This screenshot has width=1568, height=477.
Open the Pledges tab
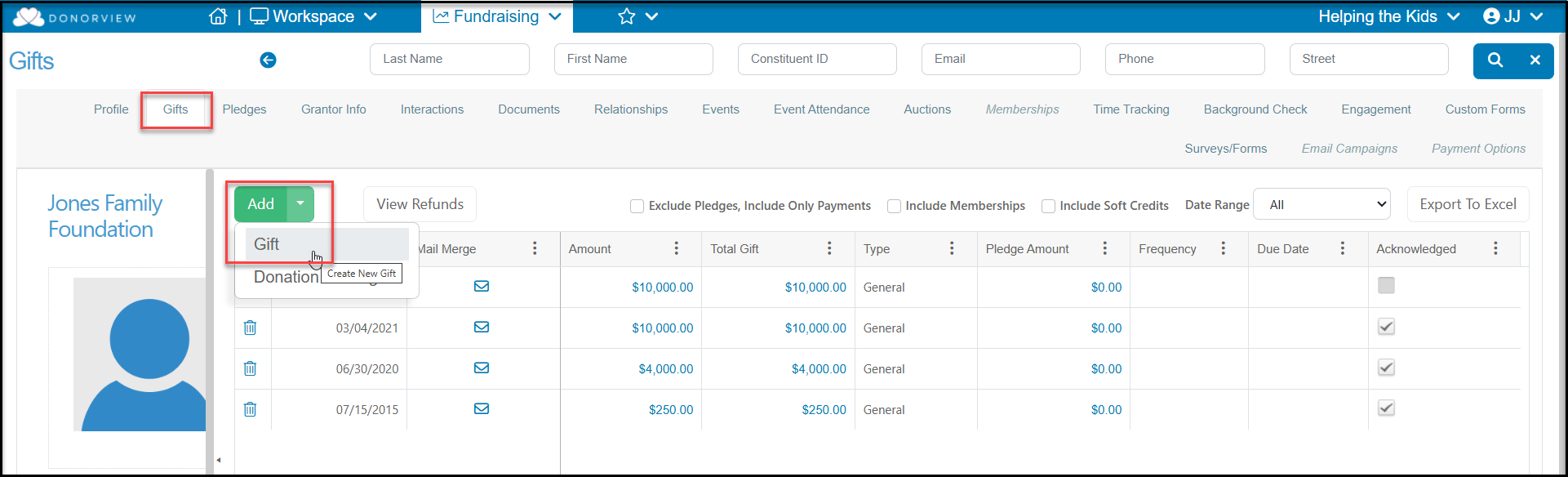coord(244,109)
